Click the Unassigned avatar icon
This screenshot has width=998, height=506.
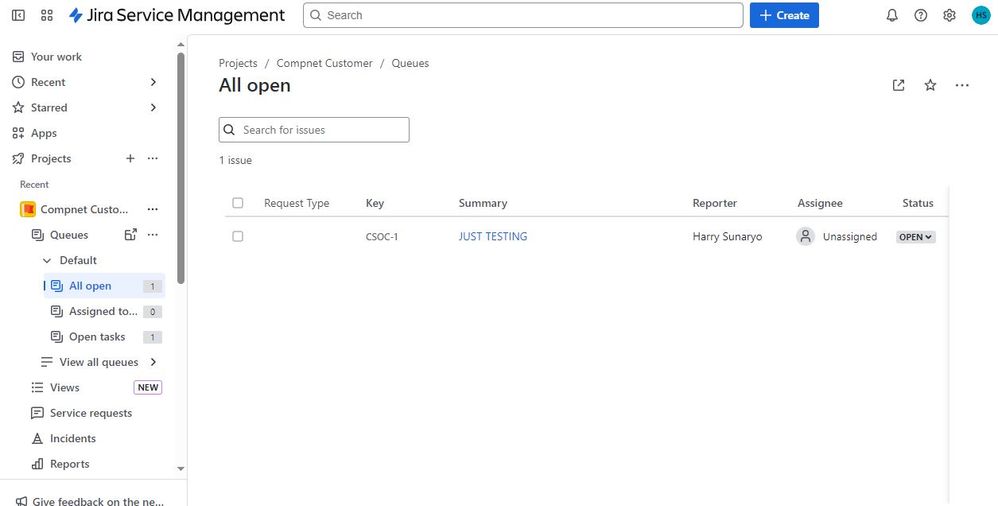tap(805, 236)
